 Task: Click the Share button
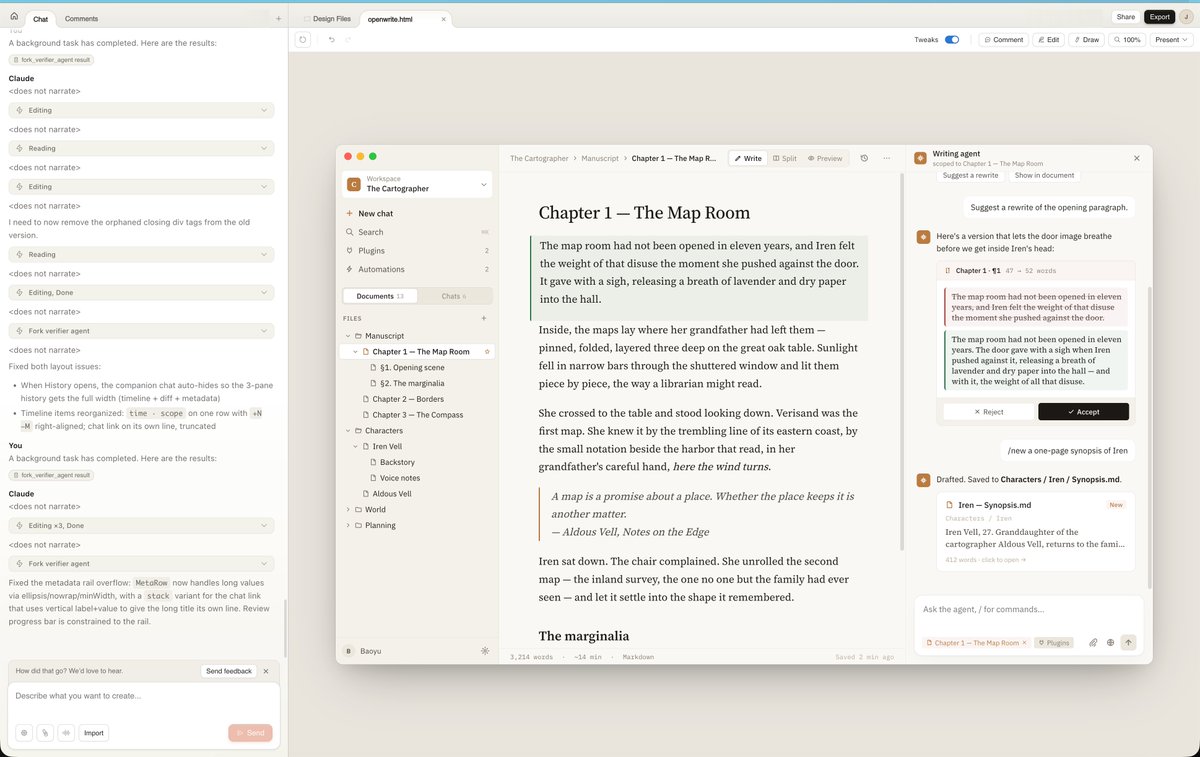pyautogui.click(x=1126, y=17)
